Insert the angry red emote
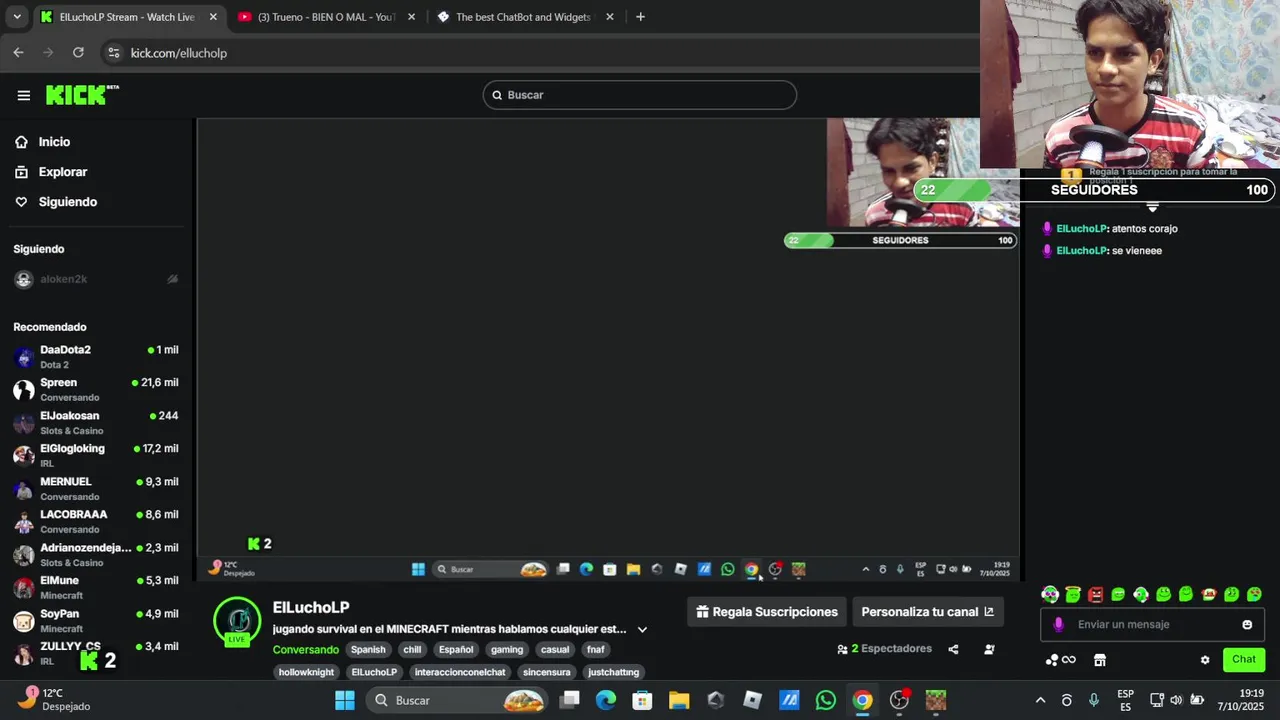 (x=1095, y=594)
